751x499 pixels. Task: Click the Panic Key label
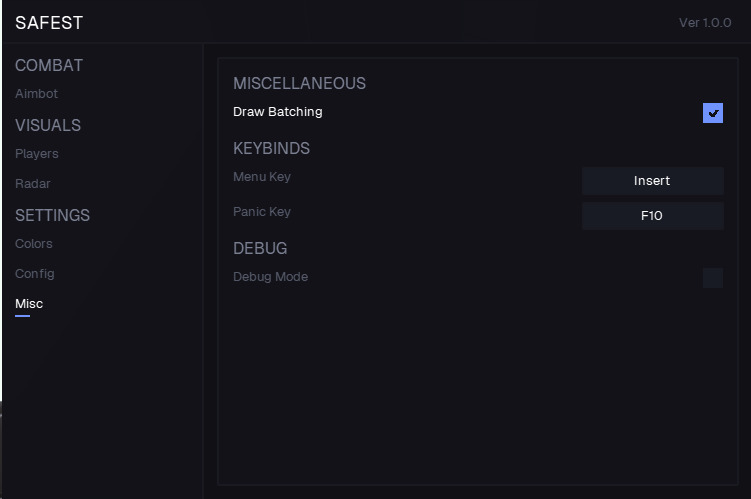pos(262,212)
